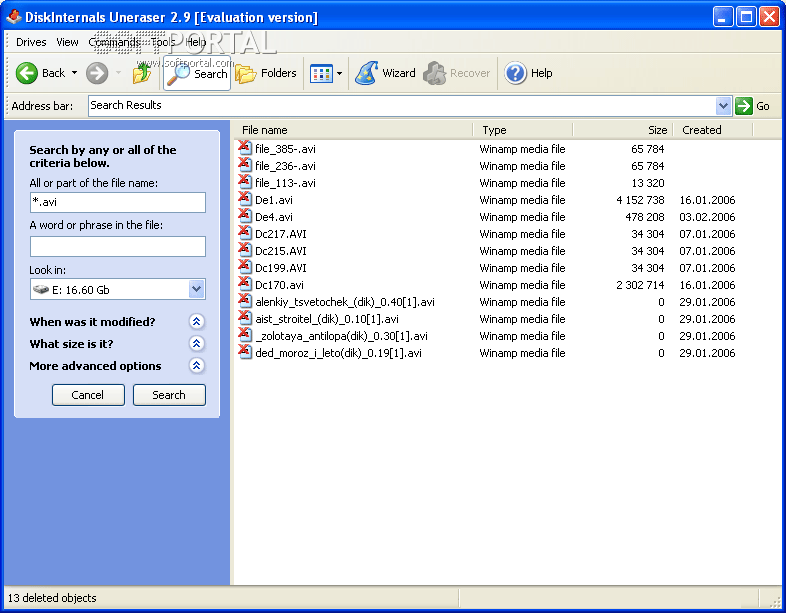Sort by File name column header

tap(353, 130)
